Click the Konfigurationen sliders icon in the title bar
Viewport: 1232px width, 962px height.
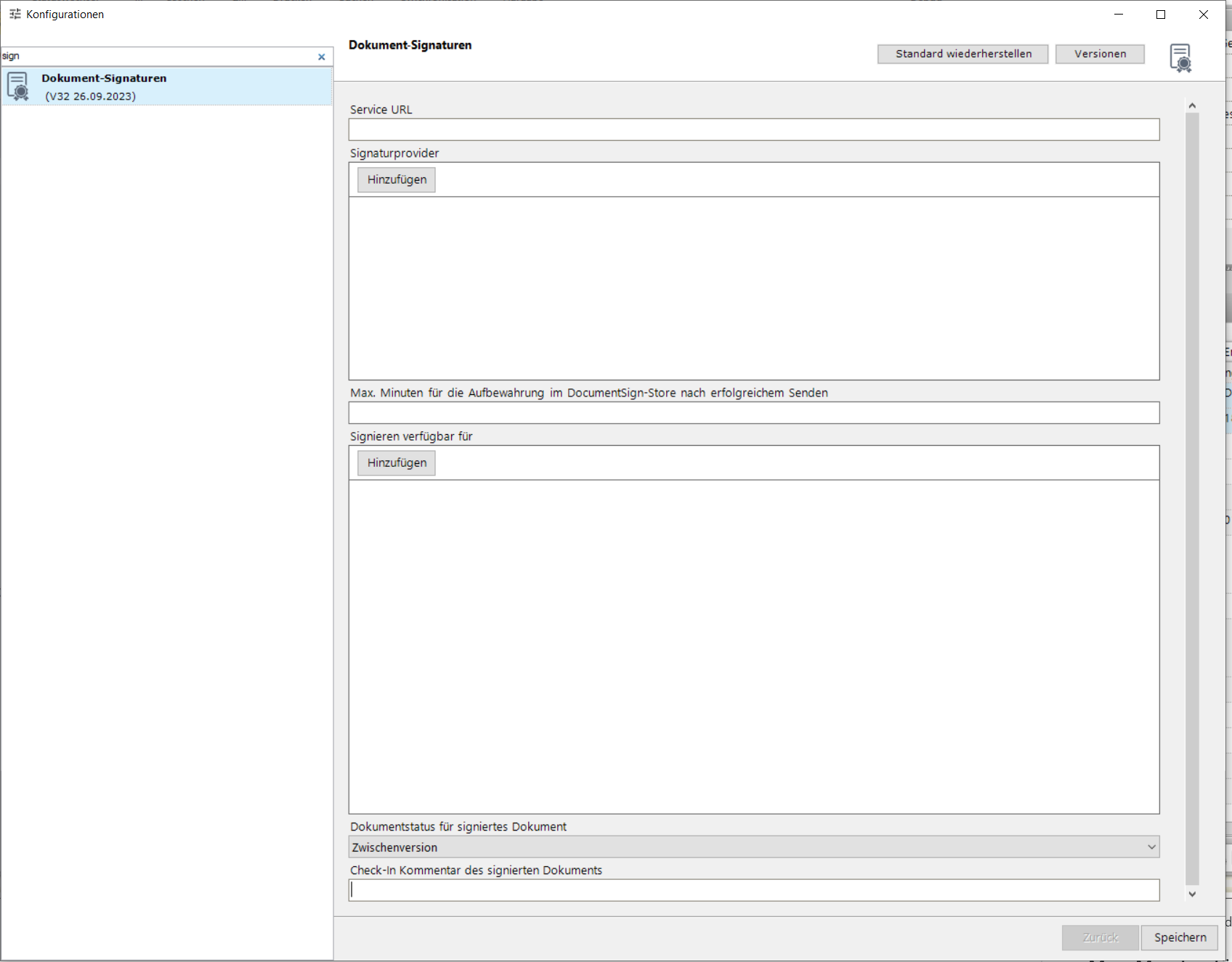pos(15,14)
